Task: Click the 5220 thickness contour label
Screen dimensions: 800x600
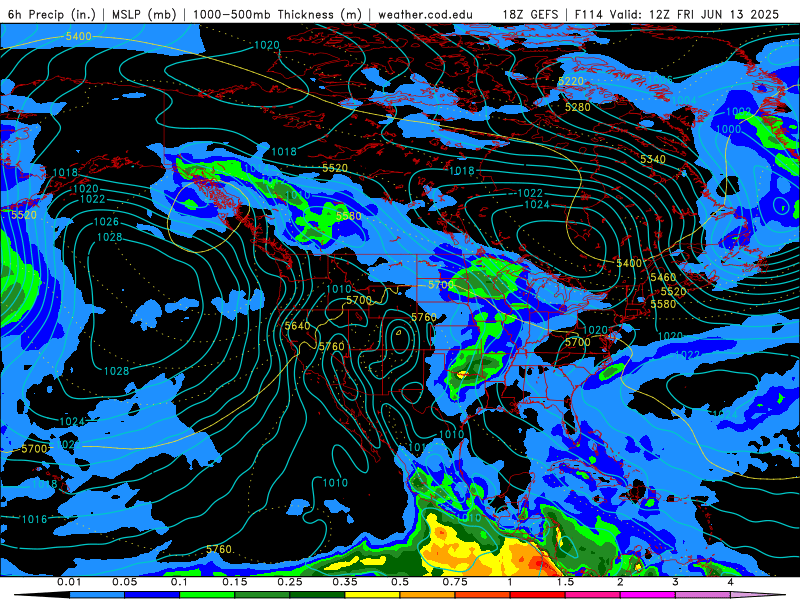Action: (x=570, y=81)
